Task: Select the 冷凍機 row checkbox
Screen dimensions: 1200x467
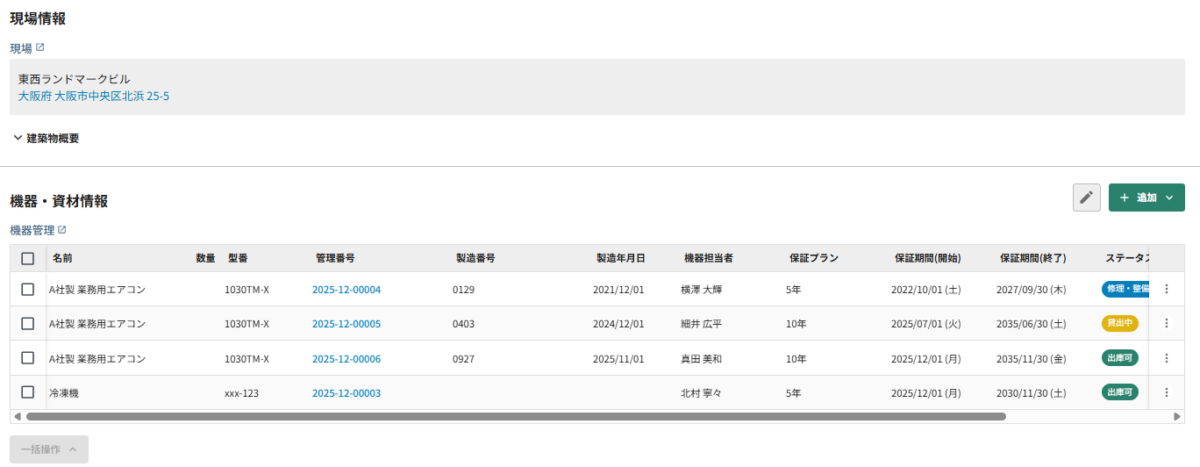Action: point(28,392)
